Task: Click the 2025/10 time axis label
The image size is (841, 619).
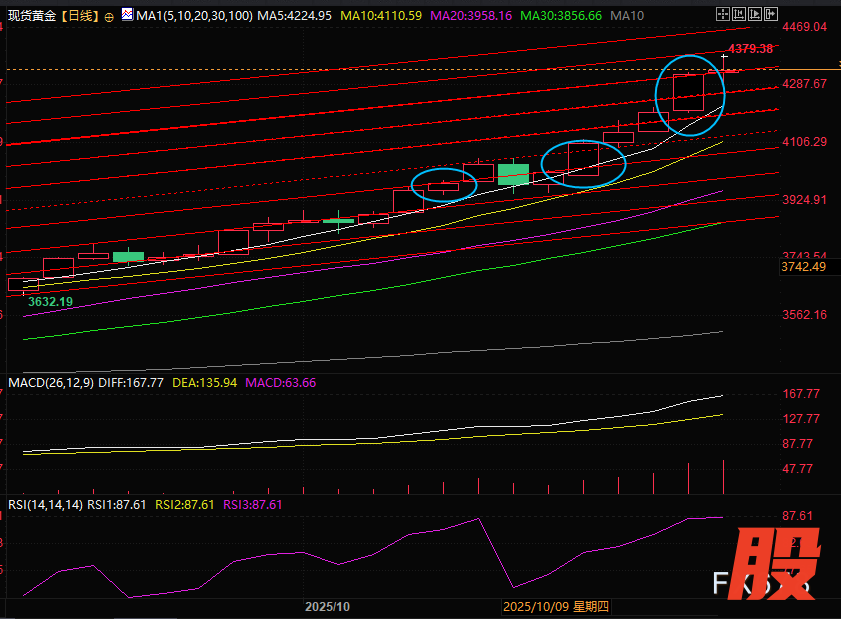Action: [x=326, y=607]
